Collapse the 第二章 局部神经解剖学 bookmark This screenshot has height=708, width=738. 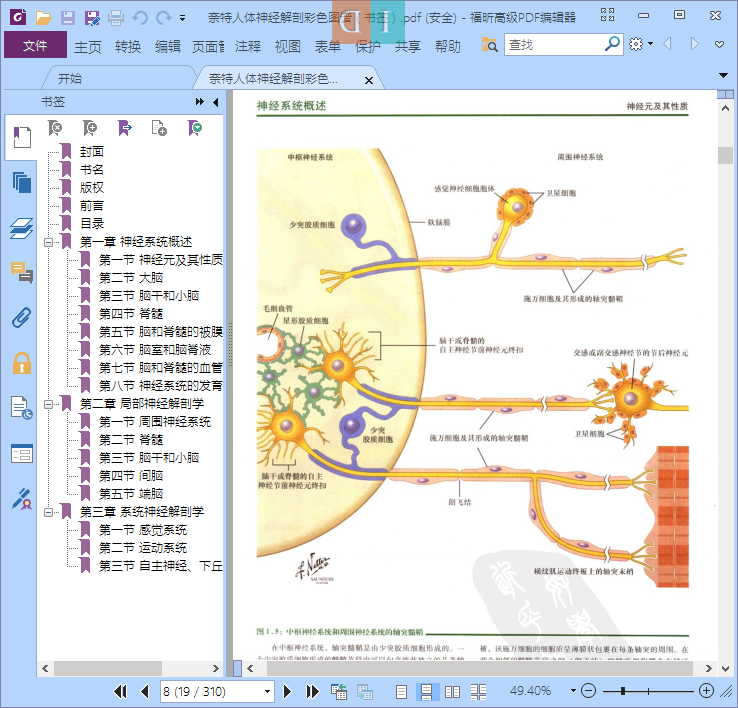tap(48, 404)
